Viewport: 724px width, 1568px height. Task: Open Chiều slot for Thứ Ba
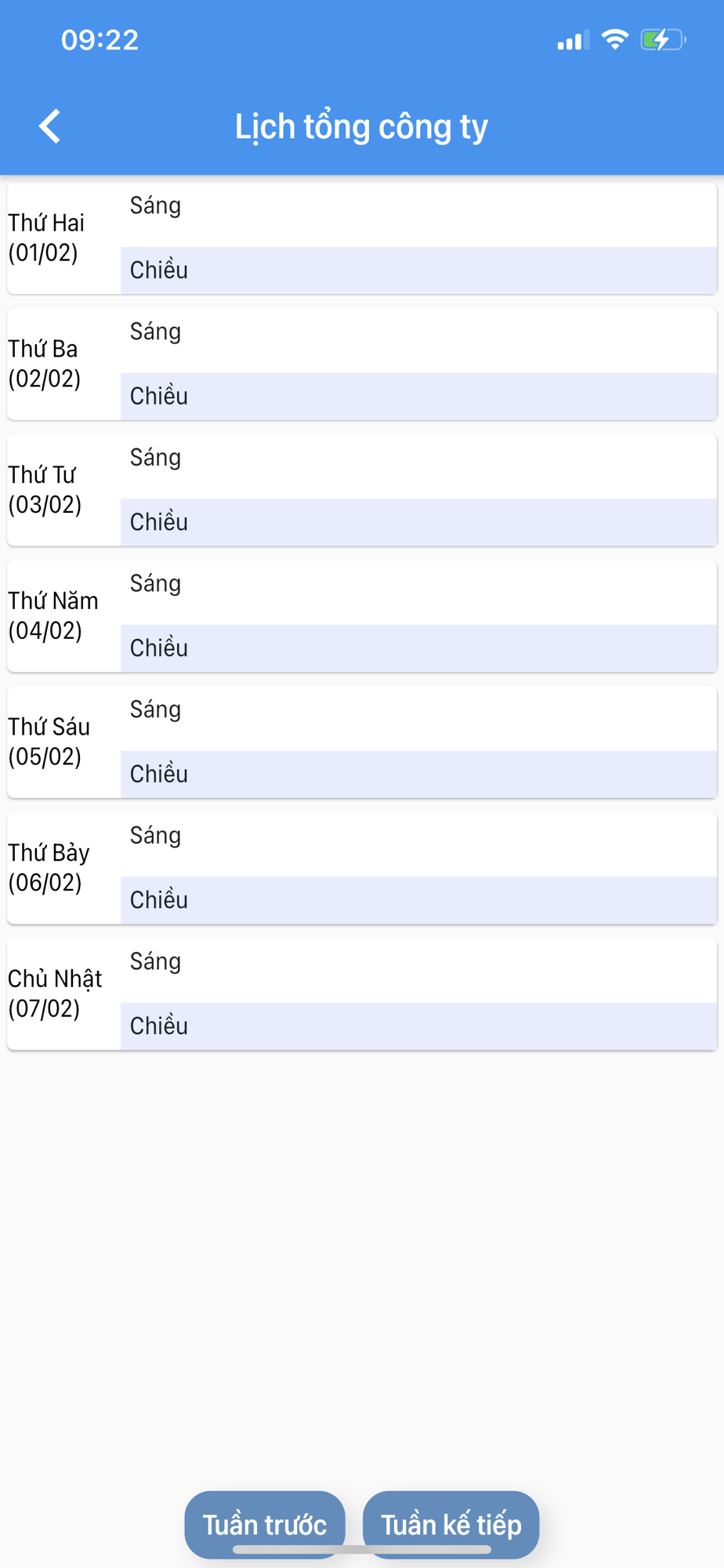tap(418, 397)
